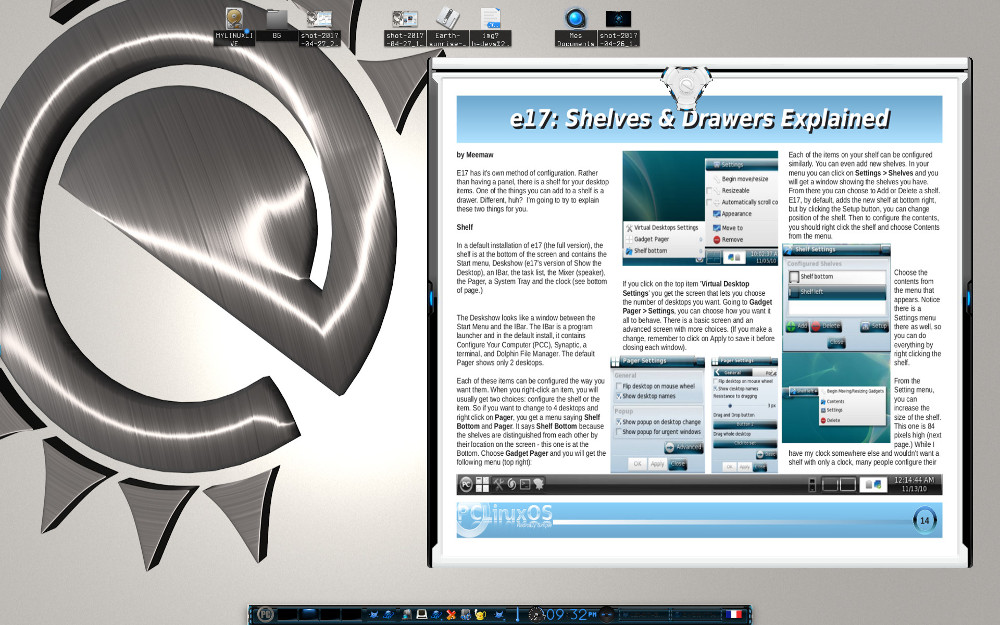Image resolution: width=1000 pixels, height=625 pixels.
Task: Launch the last blue cat-face icon in the shelf
Action: click(499, 615)
